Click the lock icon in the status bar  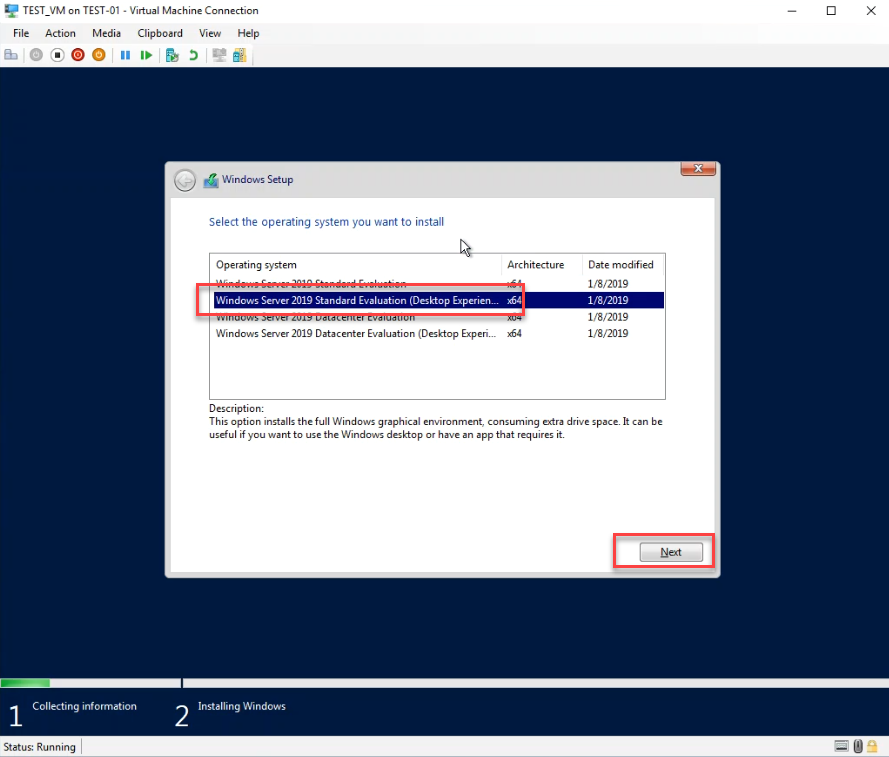[872, 746]
